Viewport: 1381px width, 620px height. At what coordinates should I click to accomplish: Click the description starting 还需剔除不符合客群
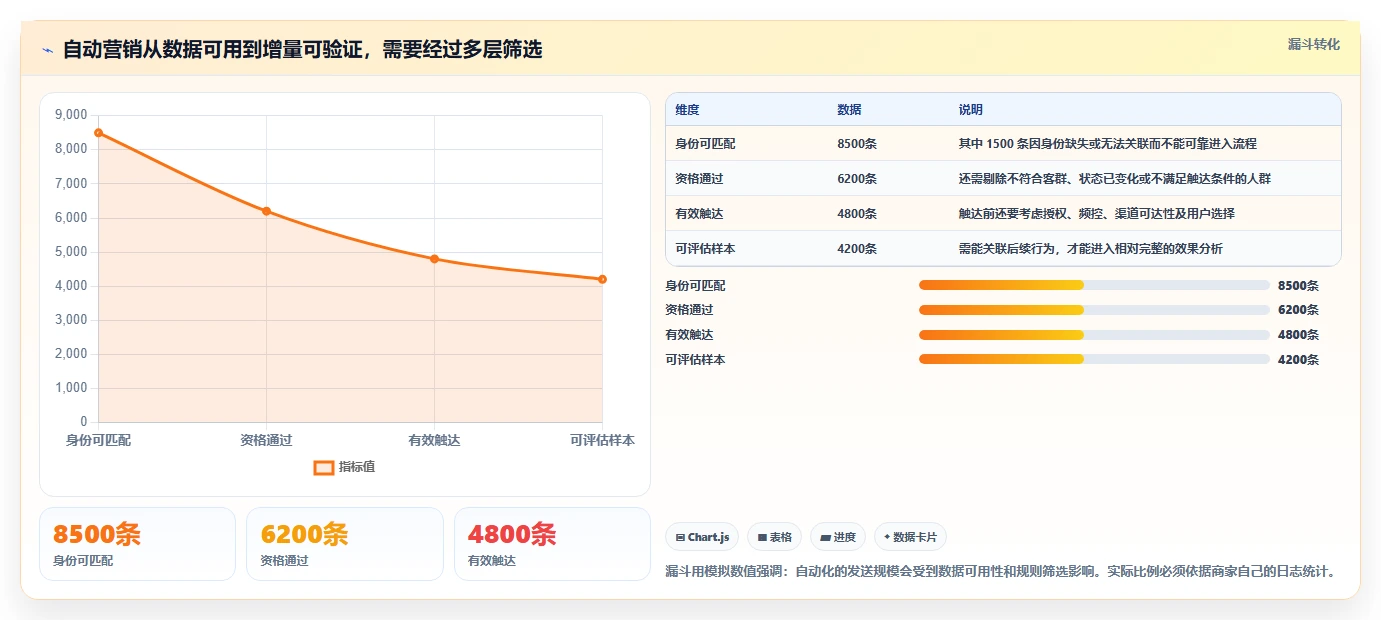(1114, 179)
